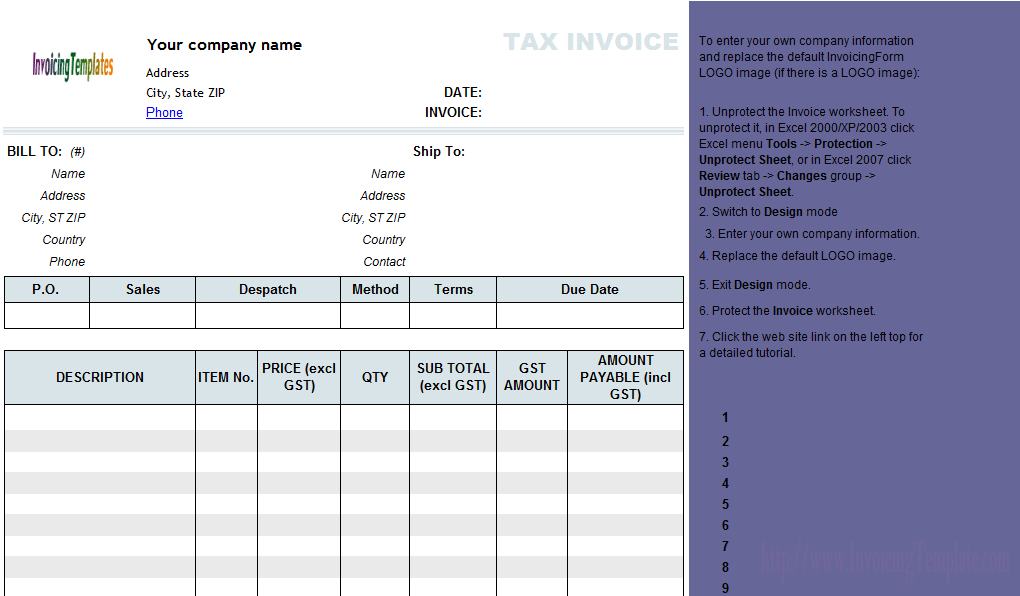
Task: Click row number 4 in the purple panel
Action: tap(725, 483)
